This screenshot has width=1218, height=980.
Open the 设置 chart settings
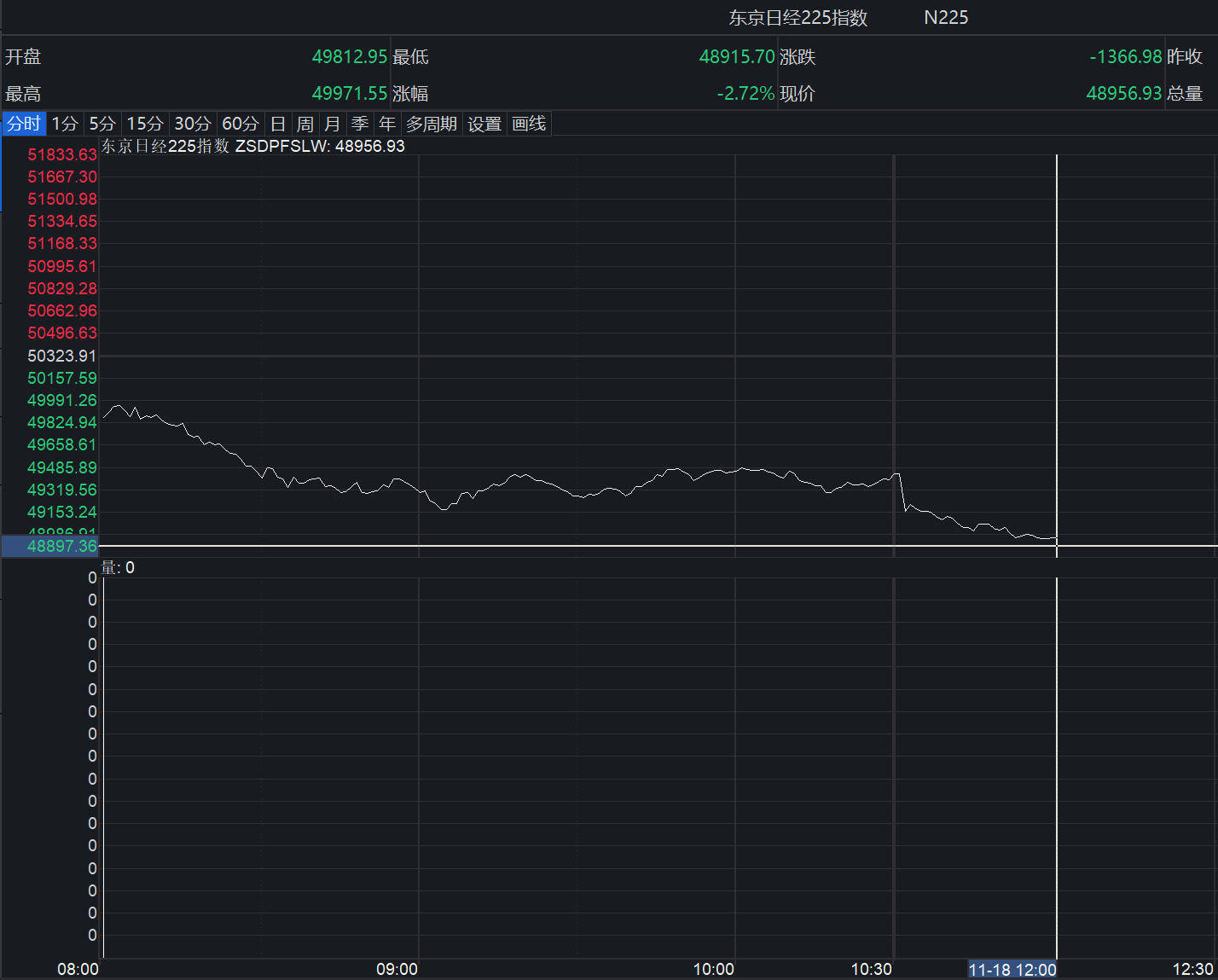[484, 124]
